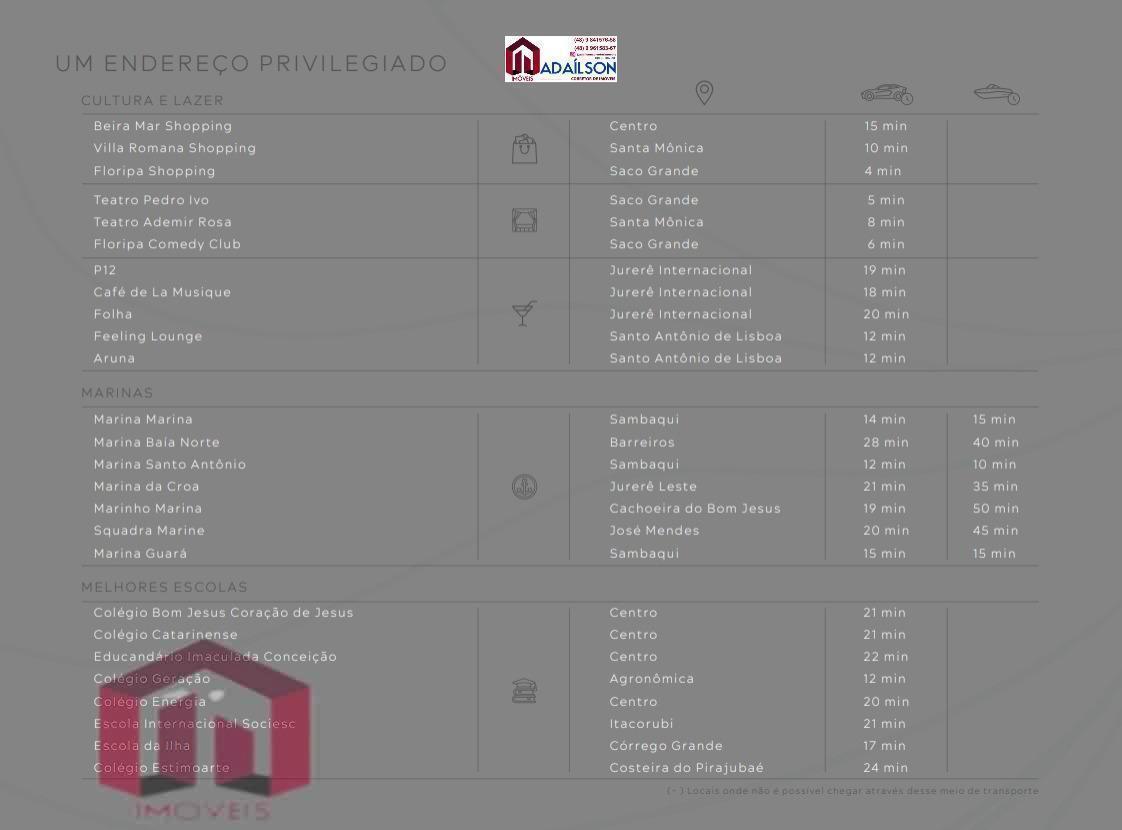Click the theater stage icon
This screenshot has width=1122, height=830.
point(525,220)
